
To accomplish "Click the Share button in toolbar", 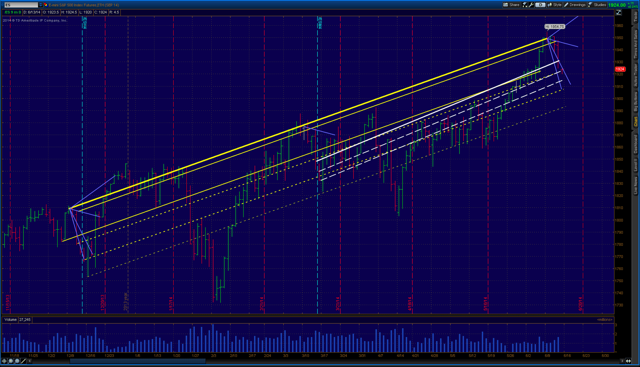I will [x=511, y=5].
